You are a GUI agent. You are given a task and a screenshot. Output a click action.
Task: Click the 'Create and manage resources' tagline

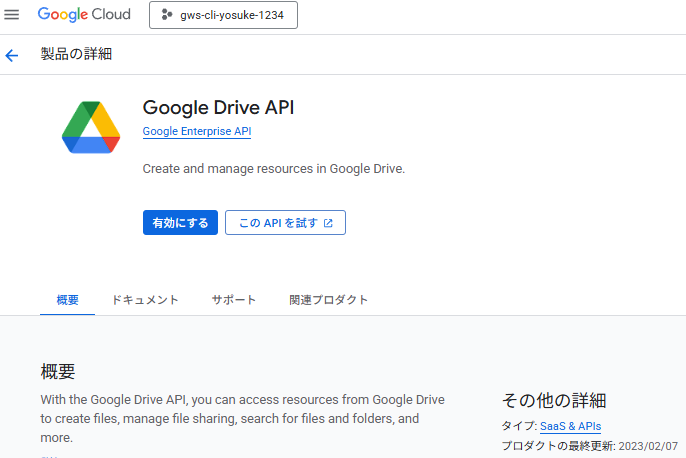(274, 169)
